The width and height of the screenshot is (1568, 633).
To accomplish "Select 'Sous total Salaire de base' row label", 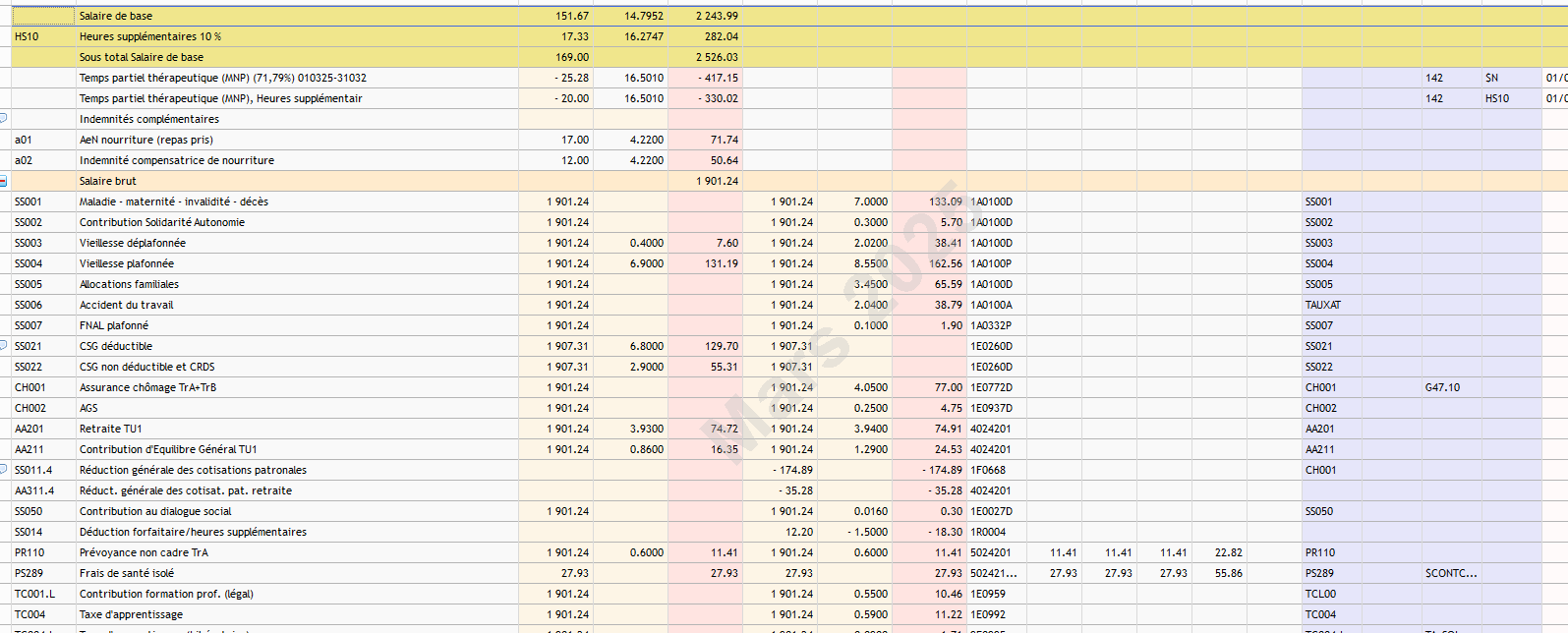I will click(142, 57).
